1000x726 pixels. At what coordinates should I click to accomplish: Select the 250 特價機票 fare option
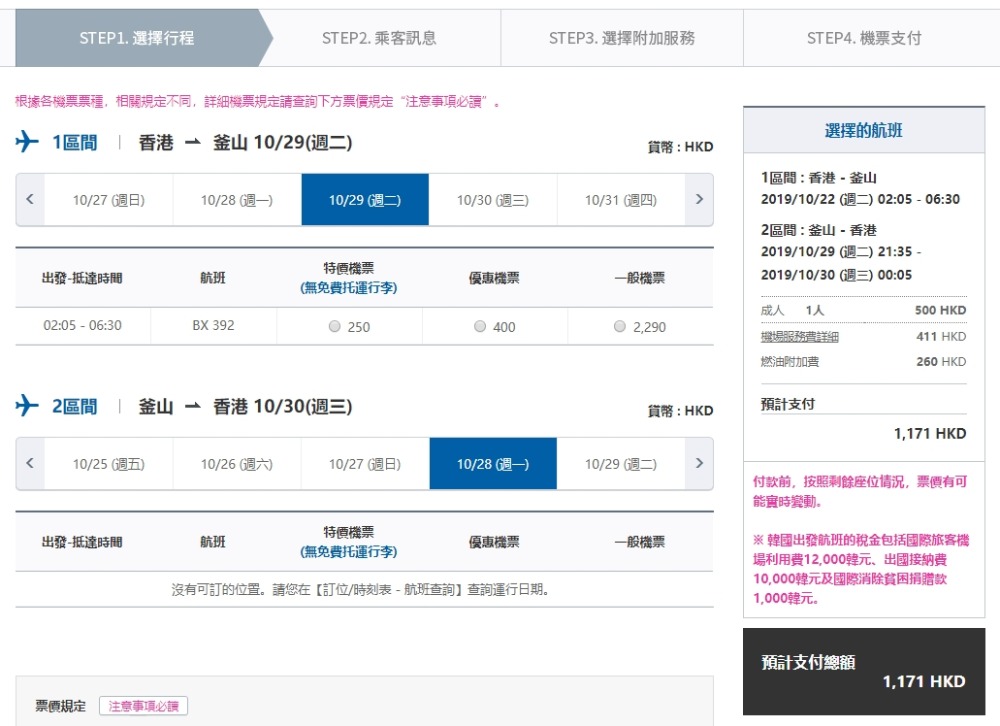pyautogui.click(x=334, y=327)
